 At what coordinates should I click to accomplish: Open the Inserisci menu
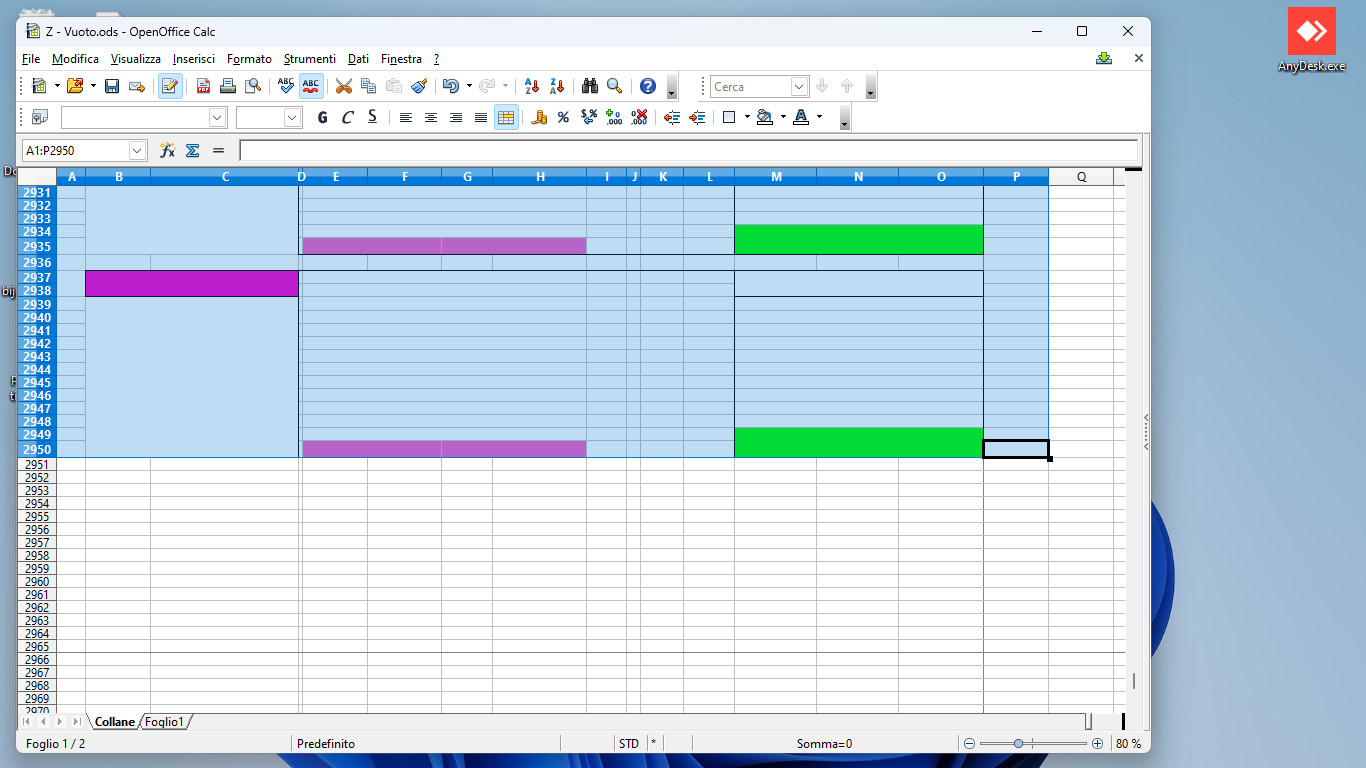194,59
